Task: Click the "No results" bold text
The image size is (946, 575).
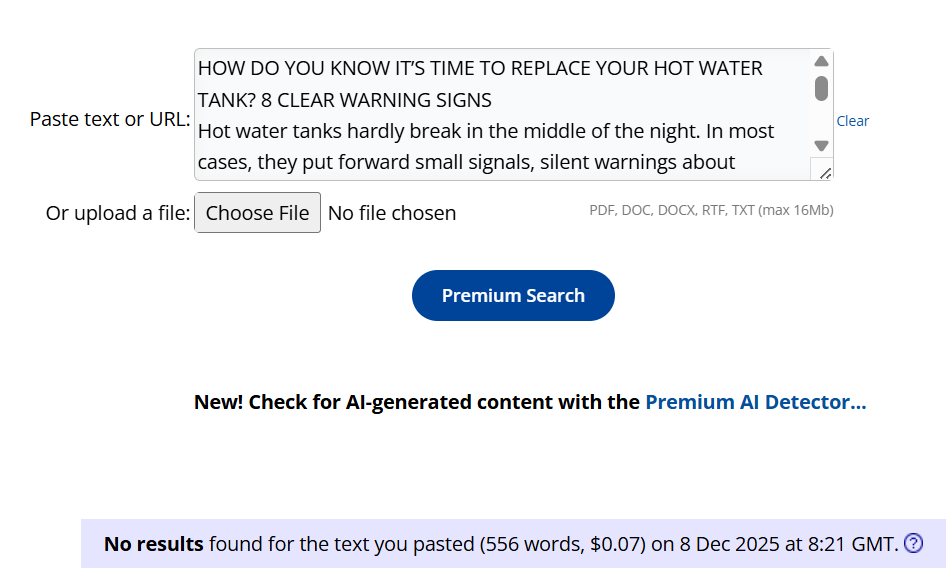Action: tap(153, 544)
